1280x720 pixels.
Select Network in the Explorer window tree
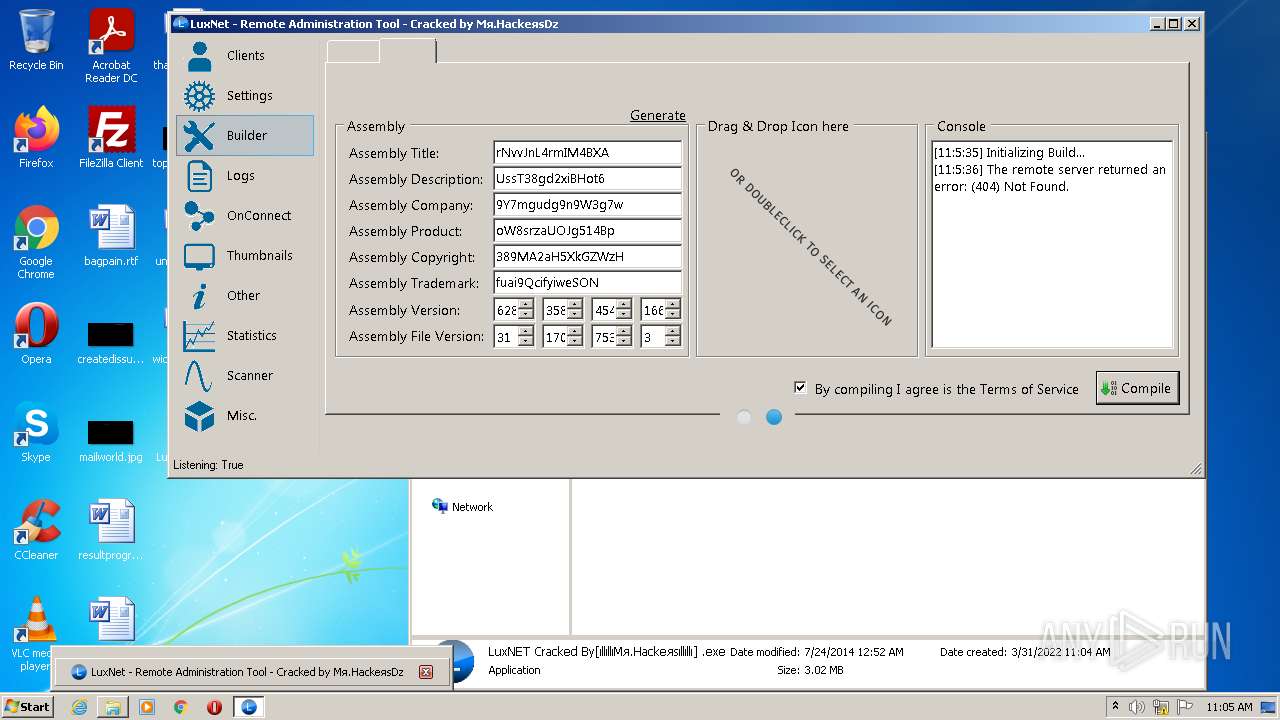pyautogui.click(x=462, y=507)
